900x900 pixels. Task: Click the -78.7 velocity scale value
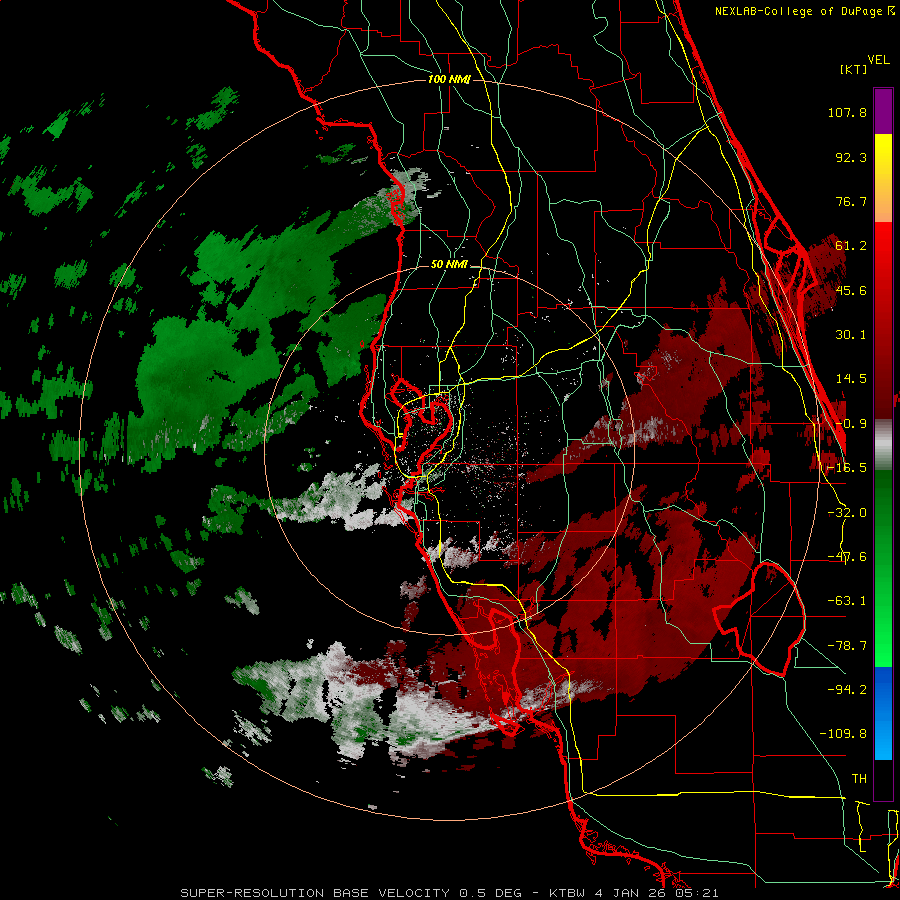pyautogui.click(x=847, y=646)
